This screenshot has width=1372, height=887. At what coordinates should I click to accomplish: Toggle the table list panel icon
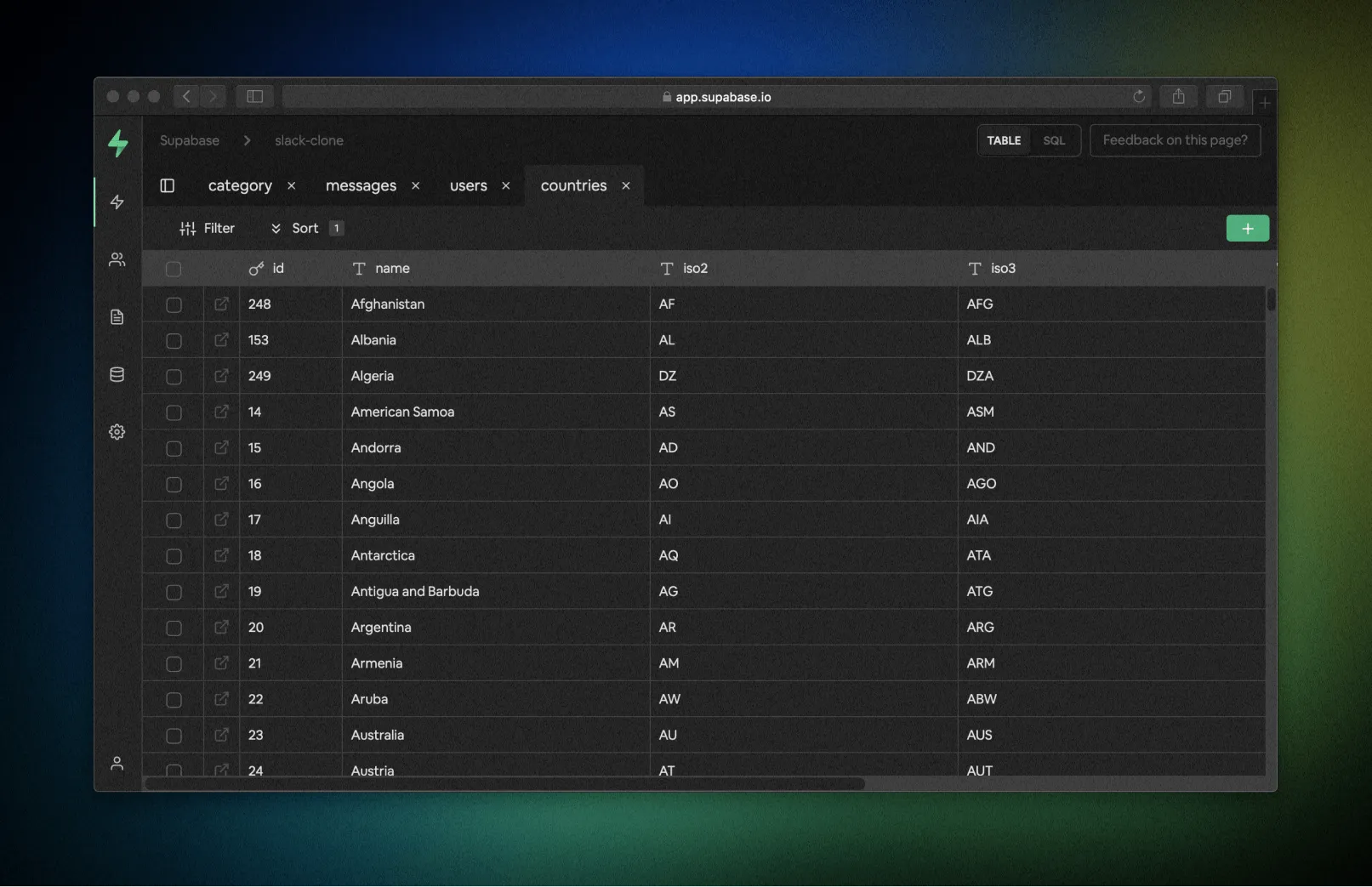pyautogui.click(x=168, y=185)
